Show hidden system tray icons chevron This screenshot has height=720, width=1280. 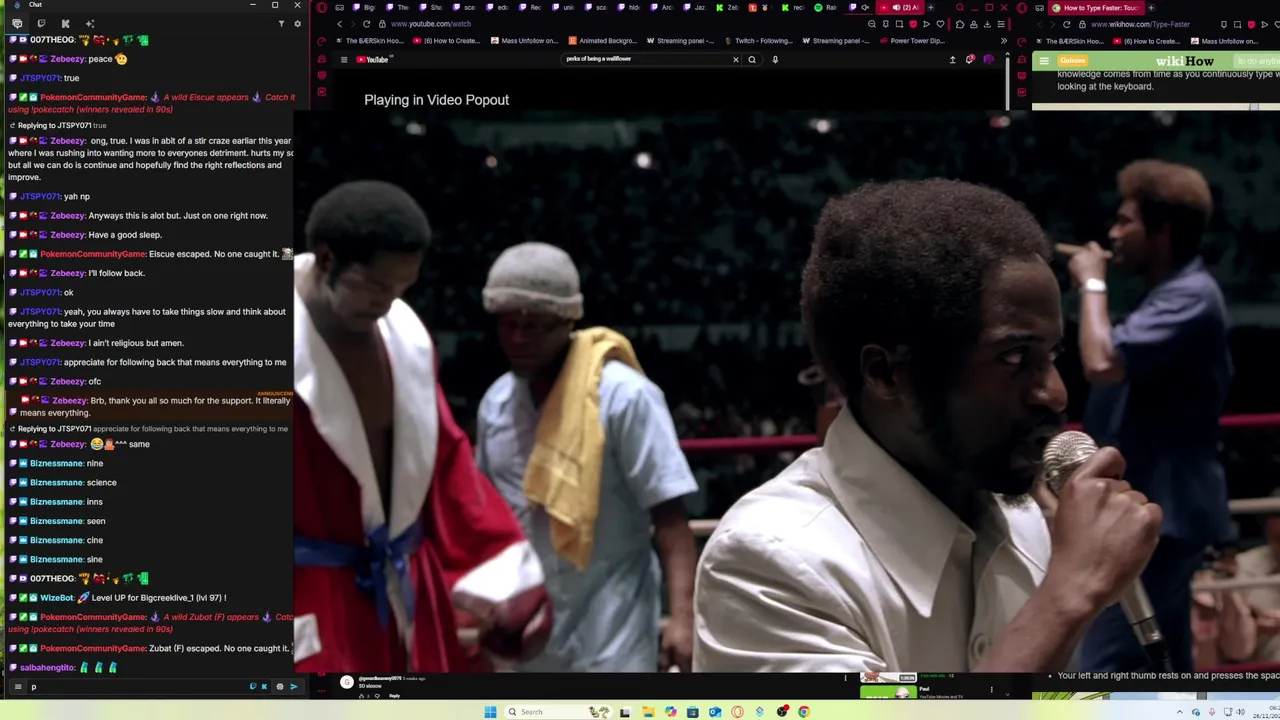click(x=1180, y=712)
